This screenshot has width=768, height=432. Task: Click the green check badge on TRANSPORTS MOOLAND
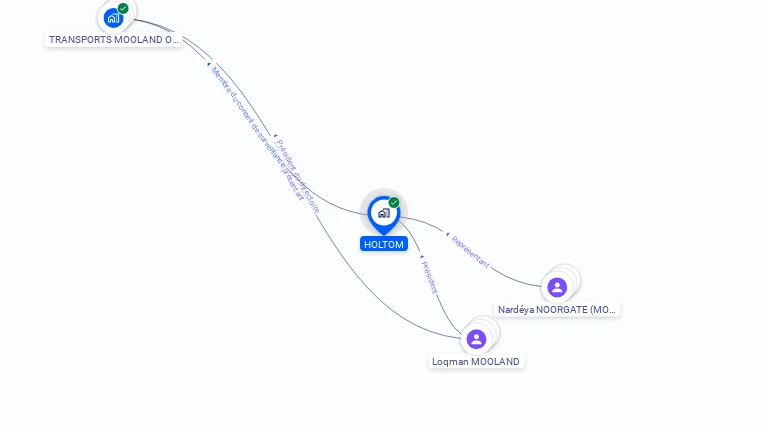[123, 8]
